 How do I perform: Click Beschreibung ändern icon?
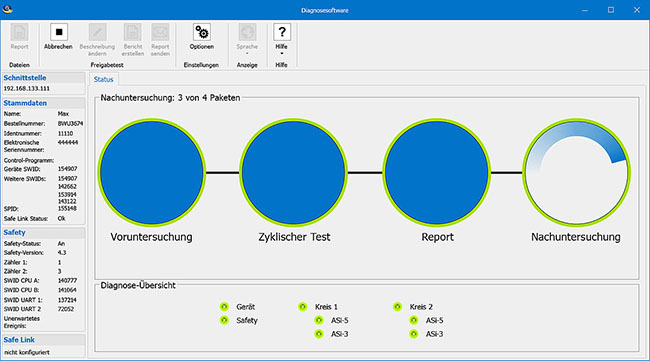coord(97,32)
